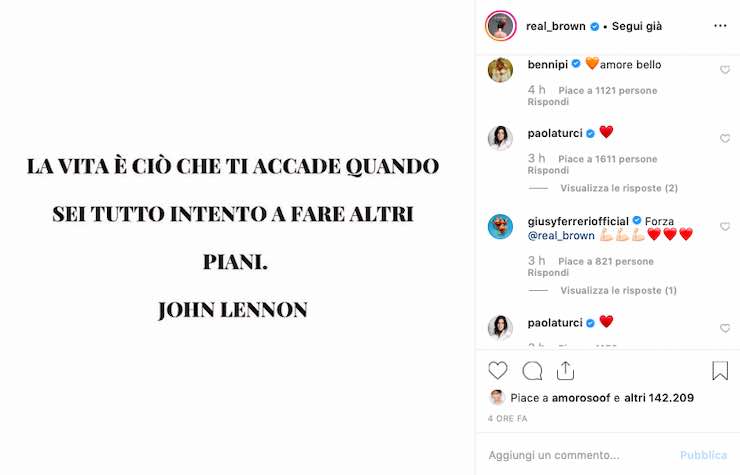Like the first paolaturci comment heart

[725, 138]
